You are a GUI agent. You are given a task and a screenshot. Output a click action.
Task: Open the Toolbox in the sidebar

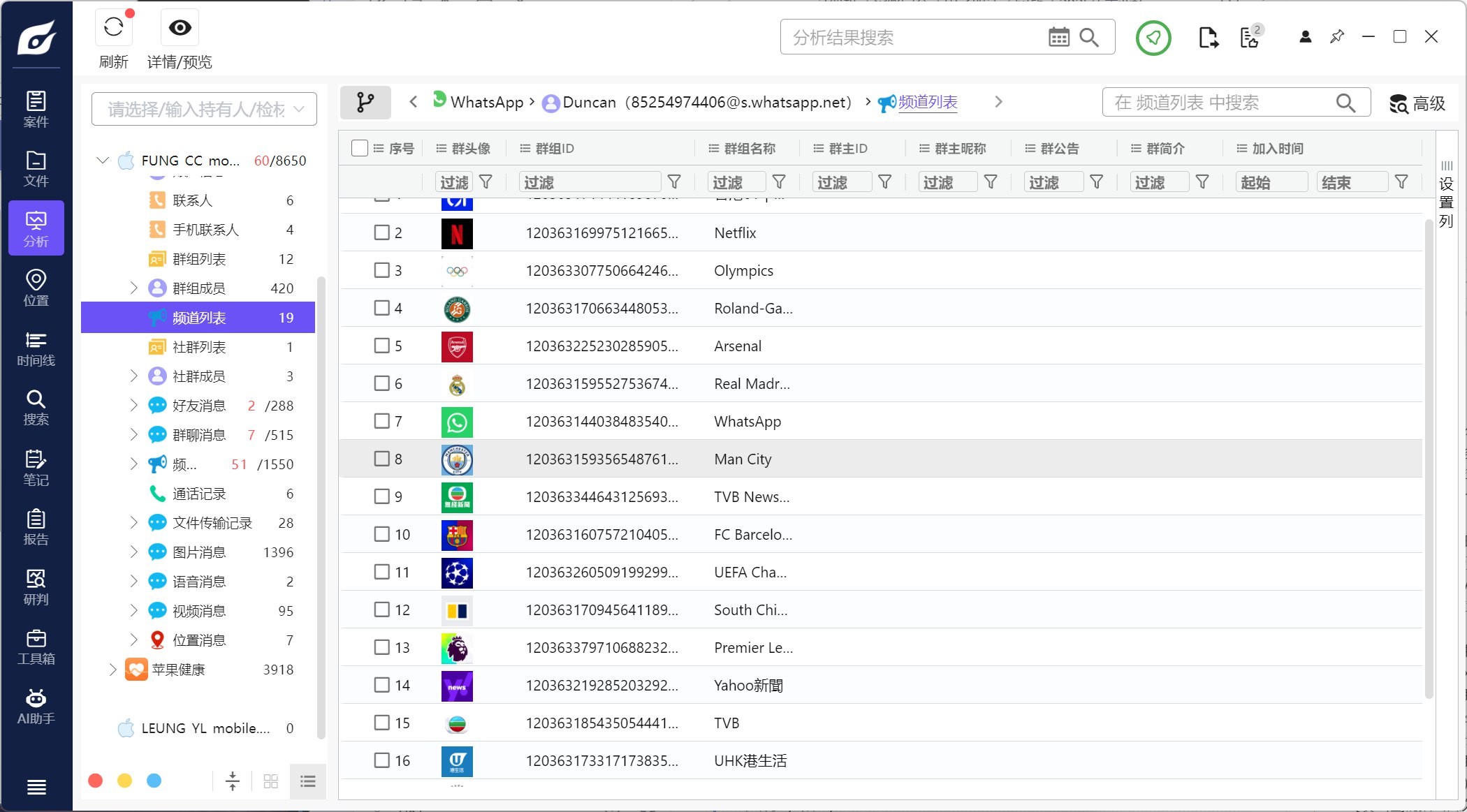[36, 647]
